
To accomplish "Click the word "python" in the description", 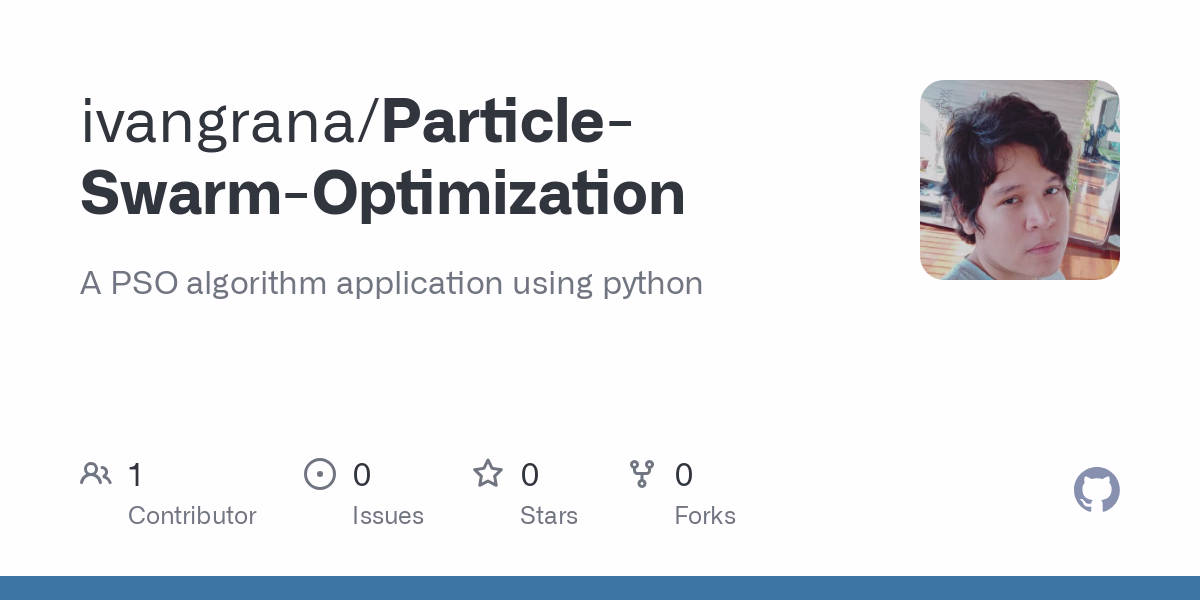I will (652, 284).
